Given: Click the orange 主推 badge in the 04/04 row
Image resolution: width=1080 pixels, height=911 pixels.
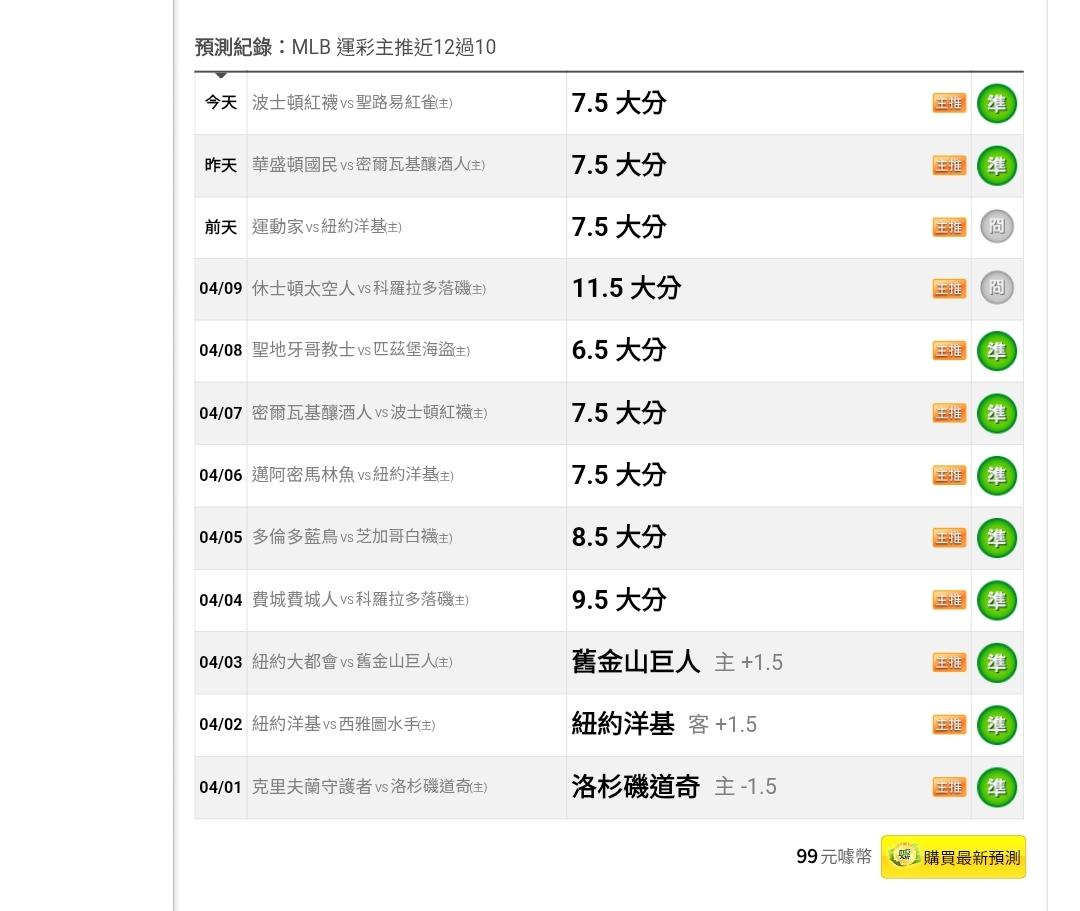Looking at the screenshot, I should tap(949, 600).
